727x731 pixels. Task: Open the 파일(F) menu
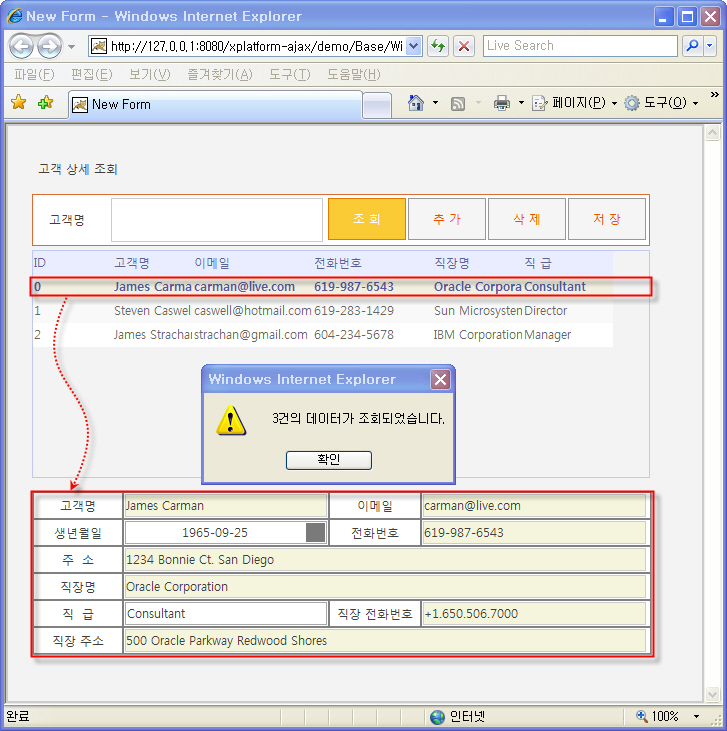coord(34,75)
